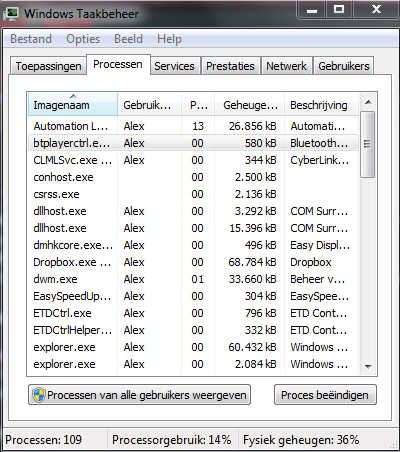Click the Proces beëindigen button
Screen dimensions: 400x452
325,395
